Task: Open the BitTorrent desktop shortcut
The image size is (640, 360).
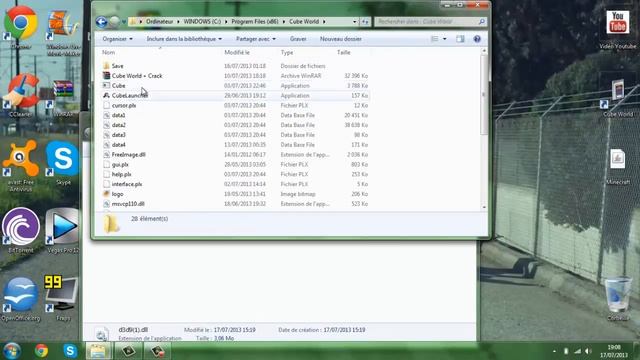Action: pos(21,229)
